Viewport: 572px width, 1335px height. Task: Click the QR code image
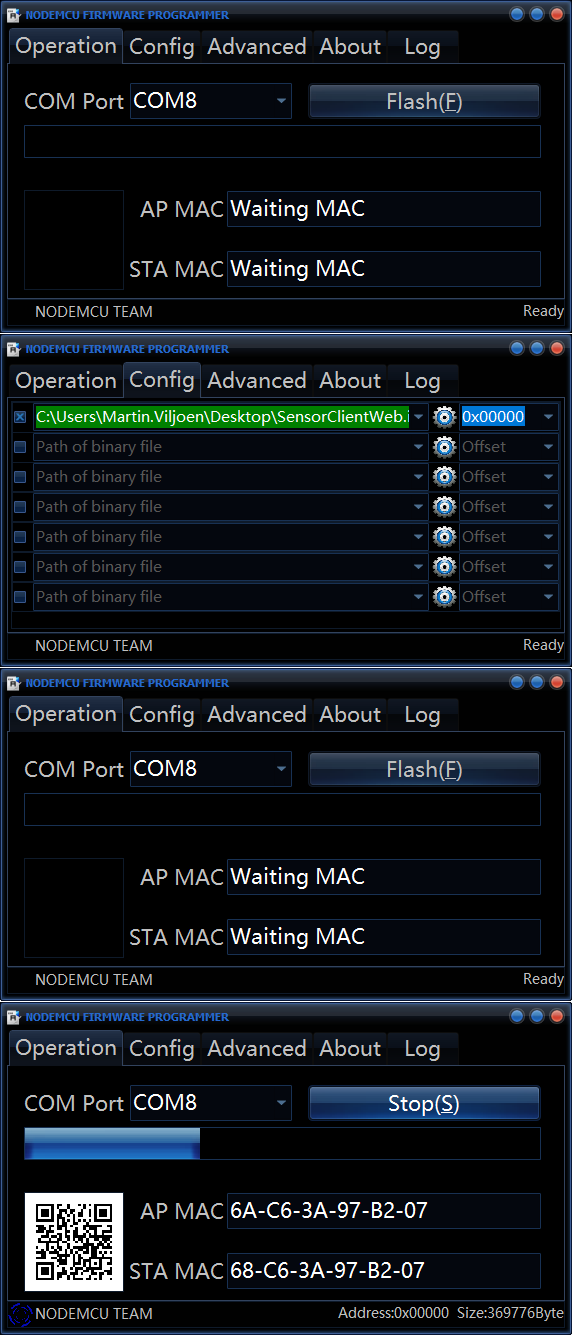pos(73,1242)
